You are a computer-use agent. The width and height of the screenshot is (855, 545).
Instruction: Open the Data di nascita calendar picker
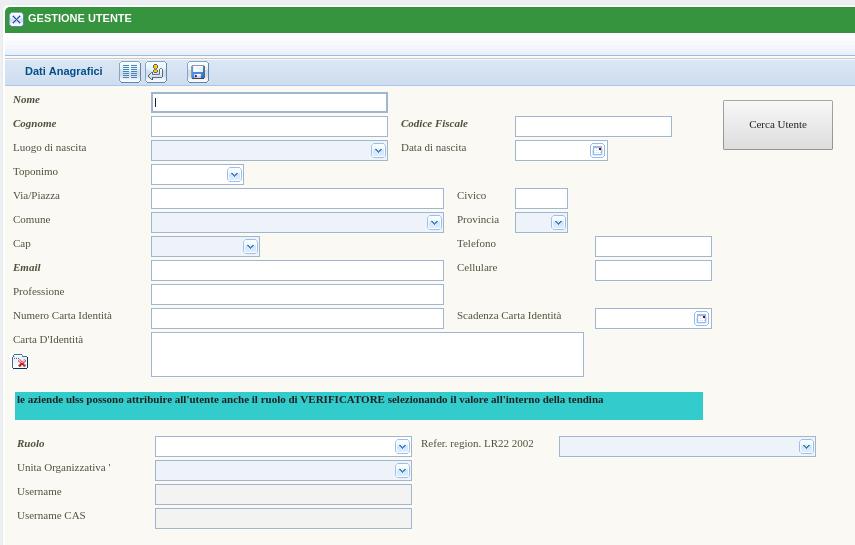pos(597,151)
